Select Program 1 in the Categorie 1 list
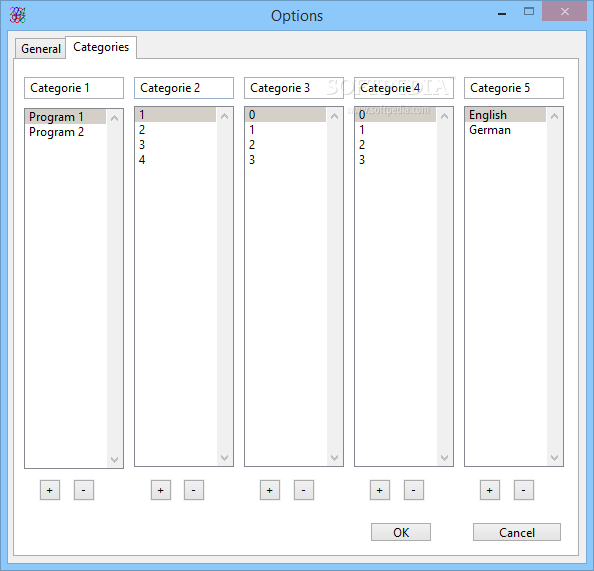Screen dimensions: 594x571 [x=66, y=117]
